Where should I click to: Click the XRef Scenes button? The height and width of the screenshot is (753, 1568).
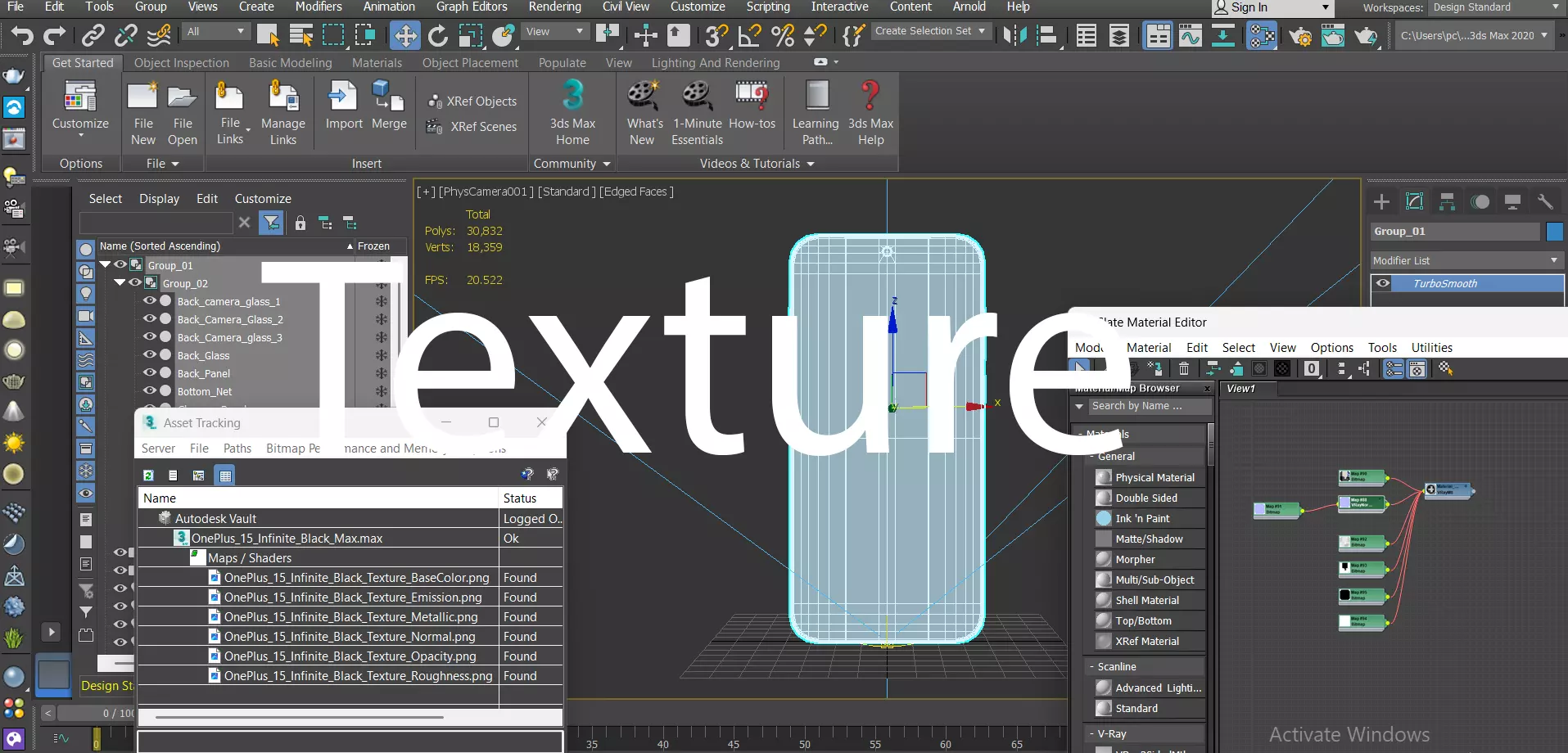[x=472, y=127]
